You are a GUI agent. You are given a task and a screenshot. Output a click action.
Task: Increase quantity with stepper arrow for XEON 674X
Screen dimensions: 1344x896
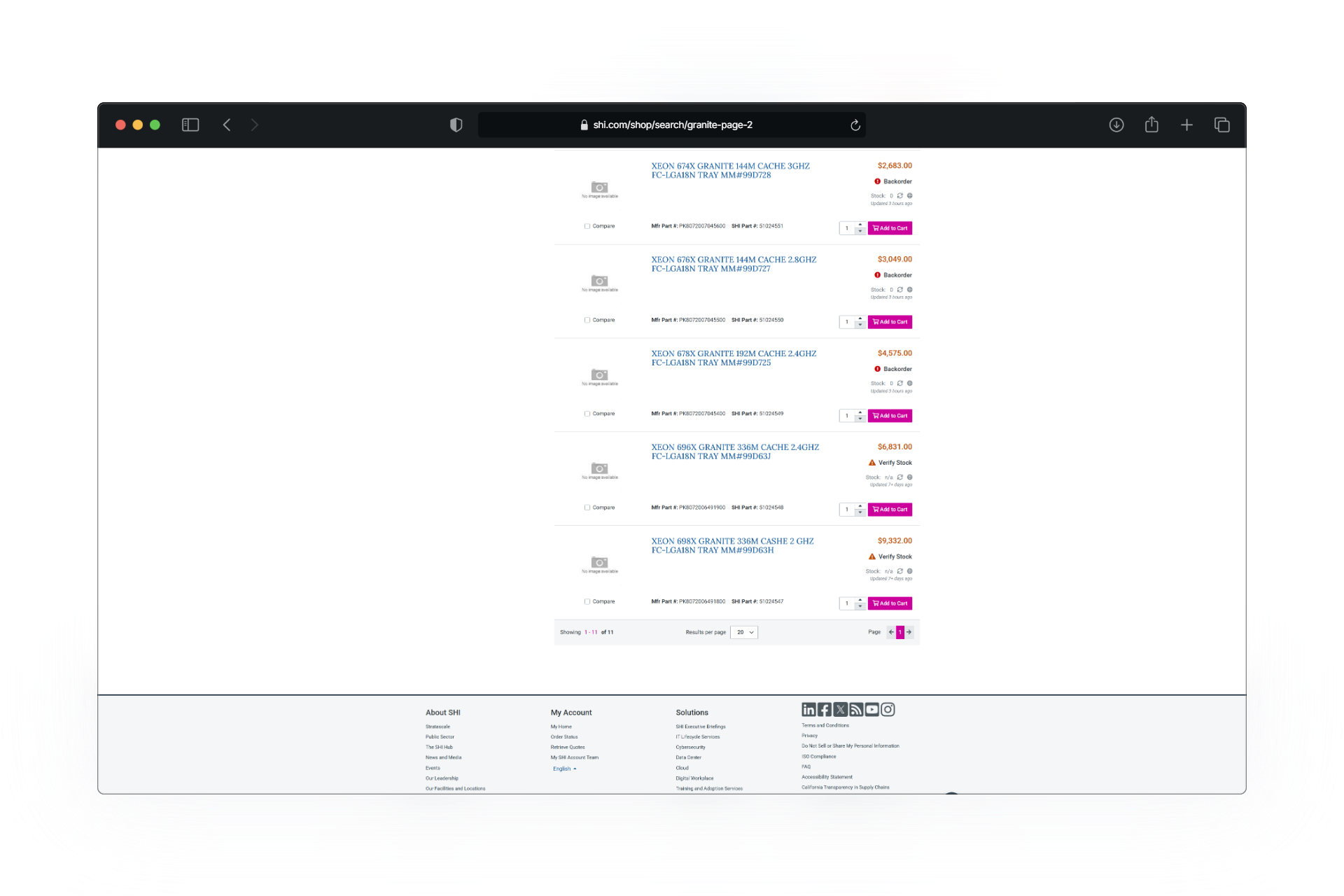point(860,225)
